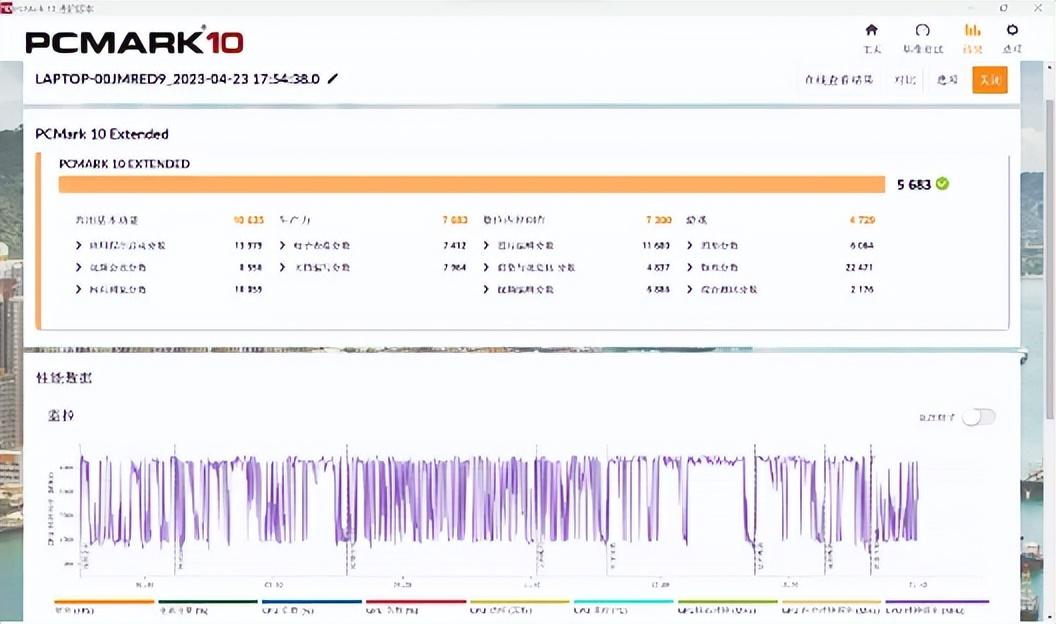Screen dimensions: 1056x624
Task: Click the overall score 5 683
Action: [913, 184]
